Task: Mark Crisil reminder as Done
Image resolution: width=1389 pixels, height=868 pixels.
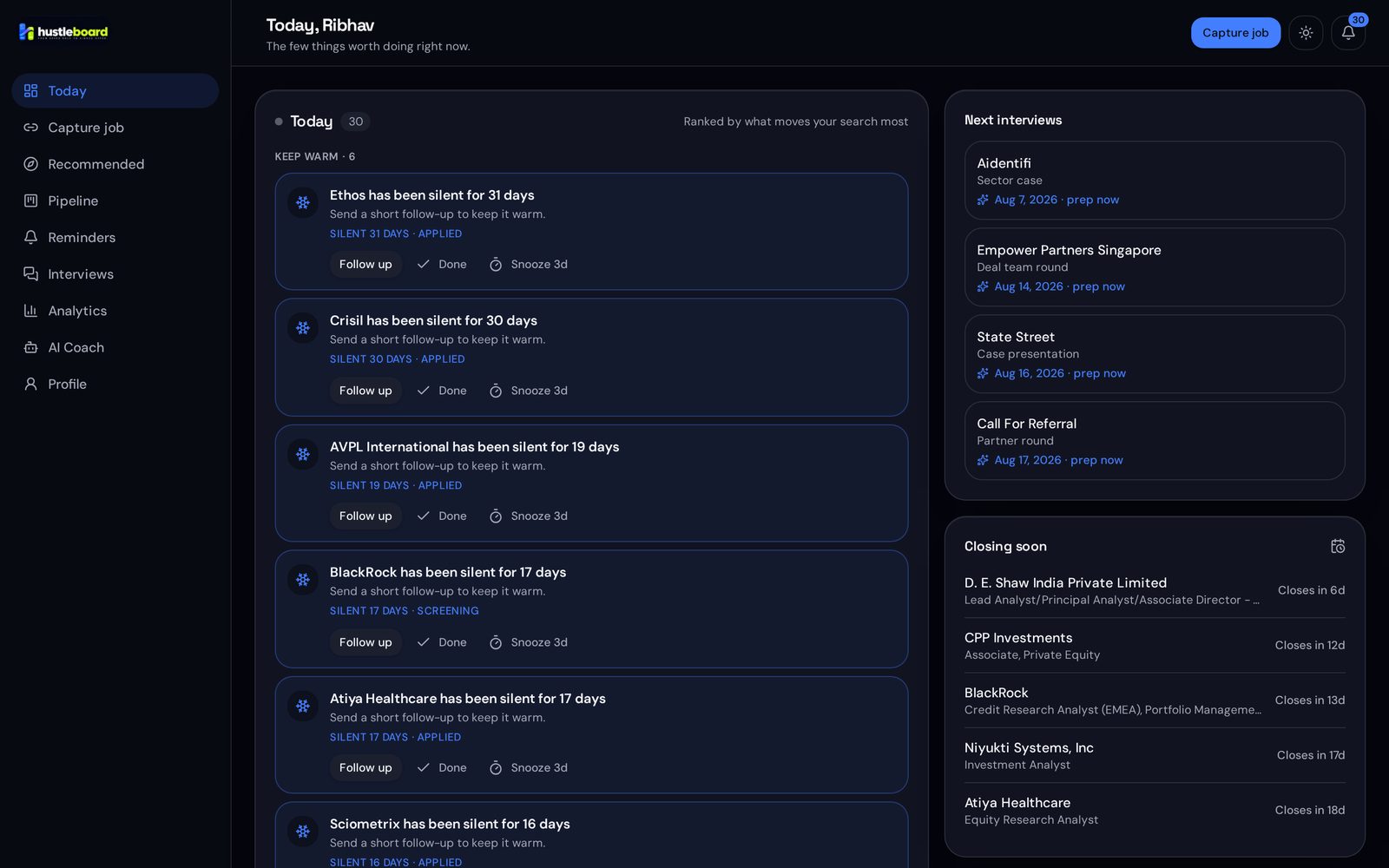Action: [442, 391]
